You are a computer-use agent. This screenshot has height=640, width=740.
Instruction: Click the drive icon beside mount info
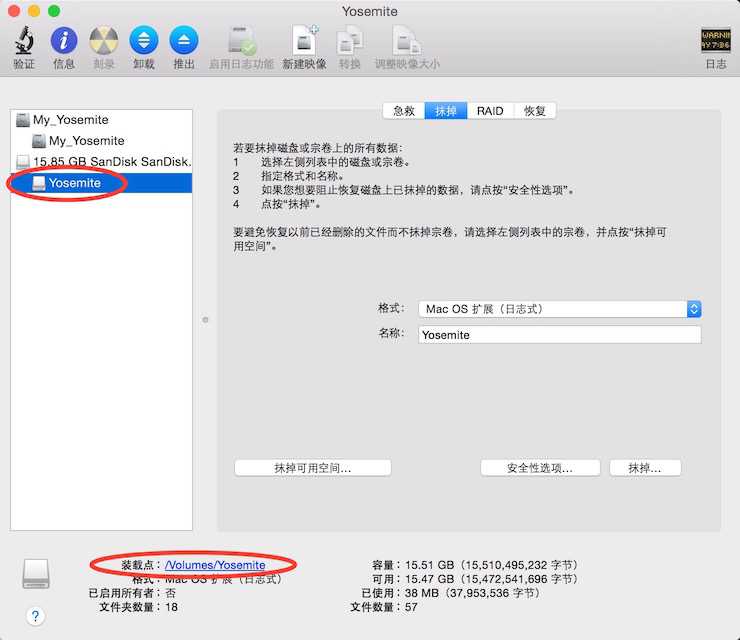click(36, 574)
